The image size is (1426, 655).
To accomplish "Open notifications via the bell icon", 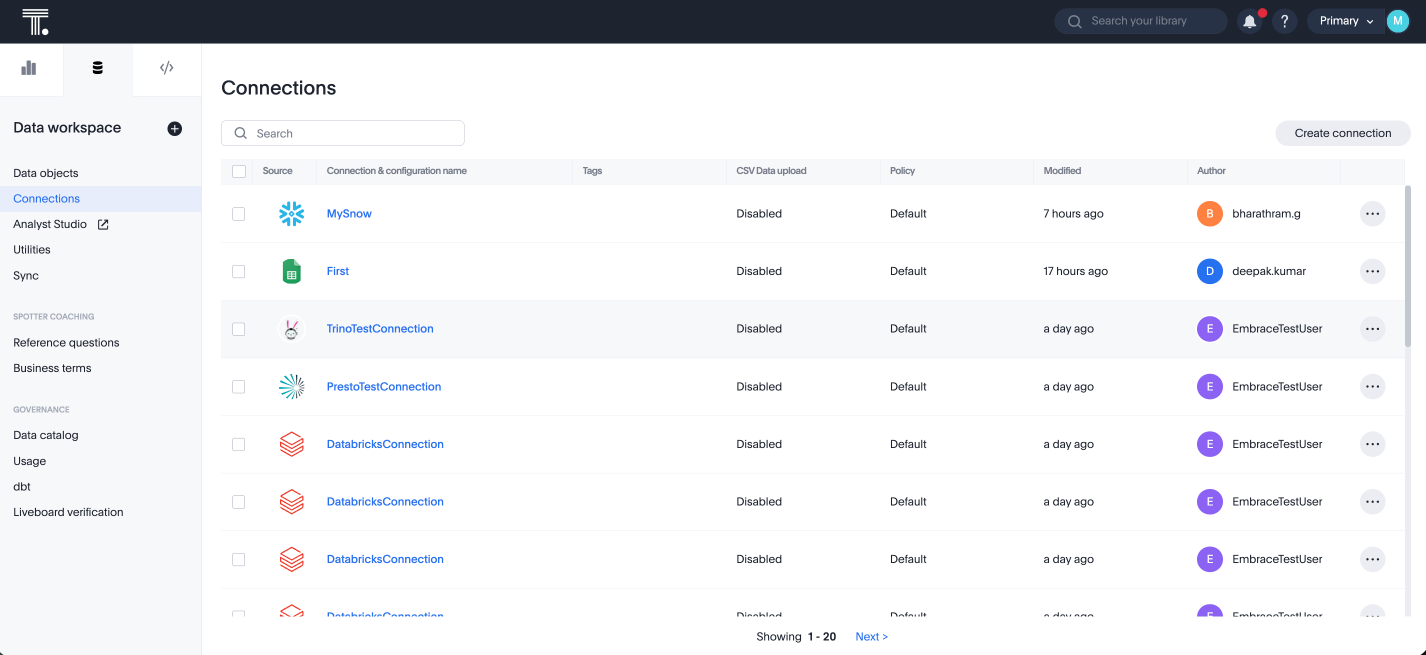I will tap(1249, 20).
